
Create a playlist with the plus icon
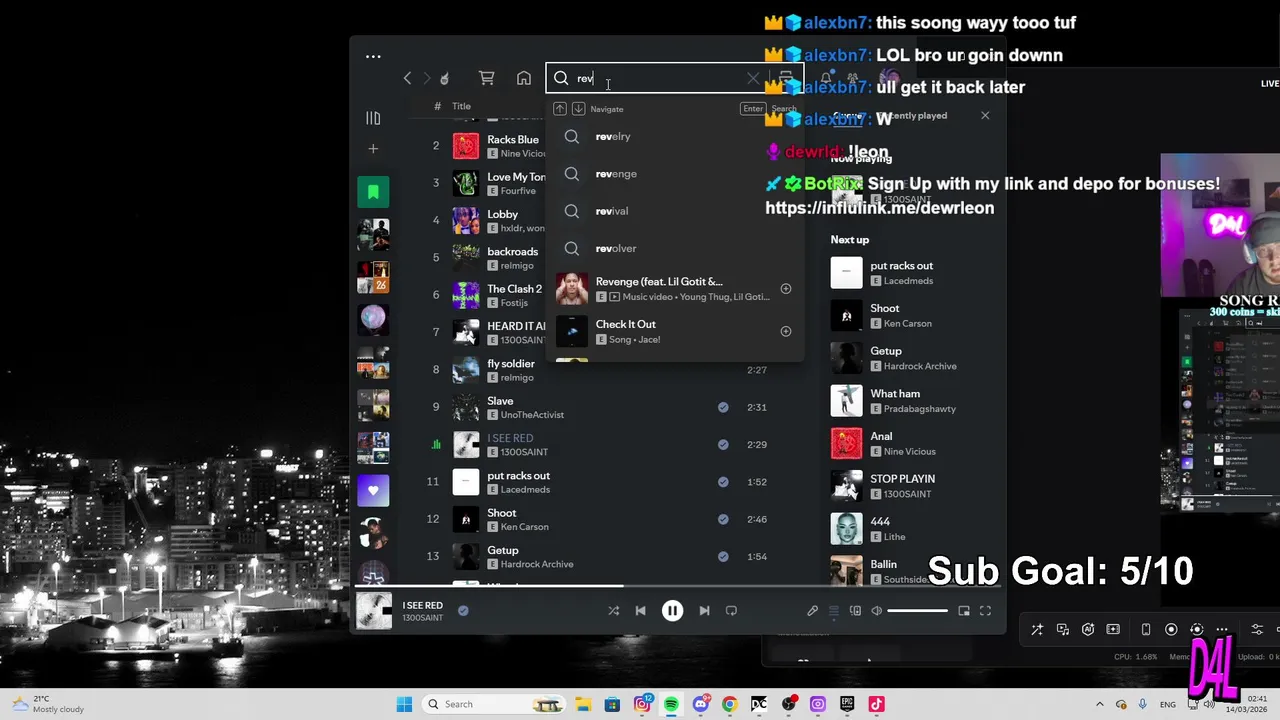point(373,149)
